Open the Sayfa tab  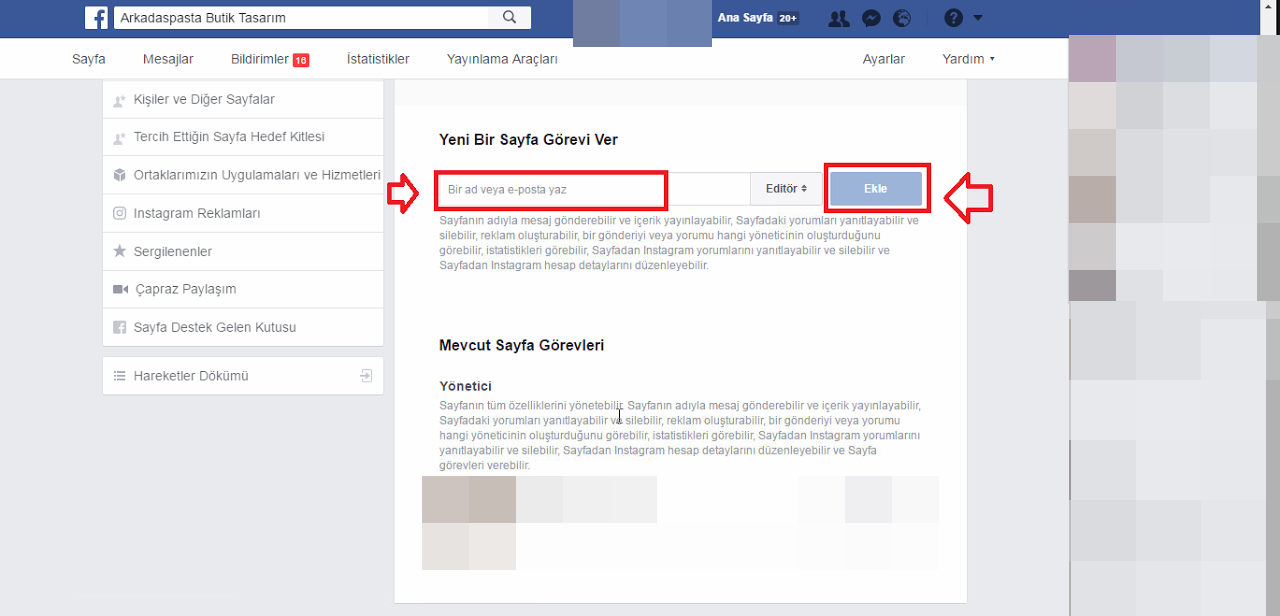[x=89, y=59]
